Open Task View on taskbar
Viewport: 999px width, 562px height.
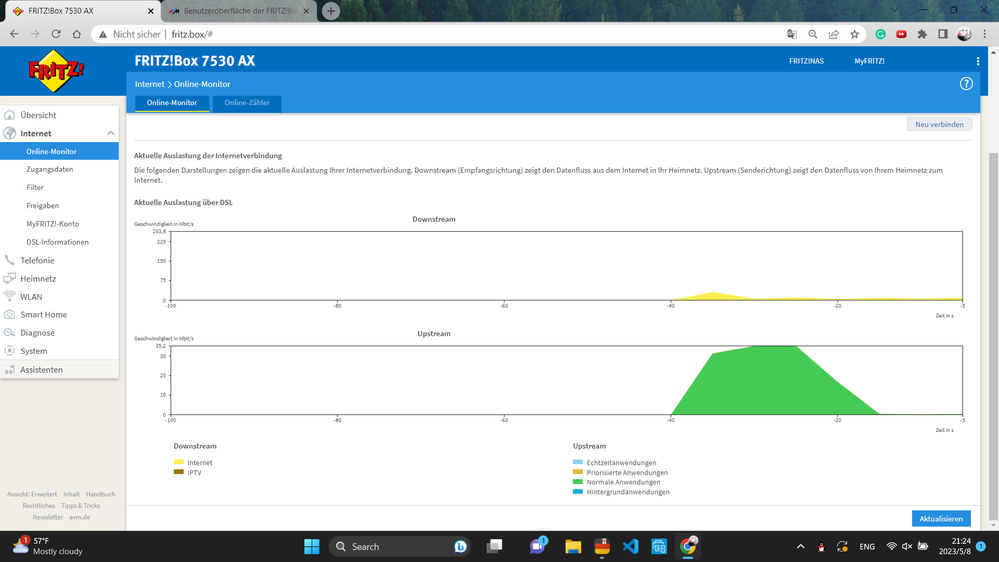pyautogui.click(x=494, y=547)
